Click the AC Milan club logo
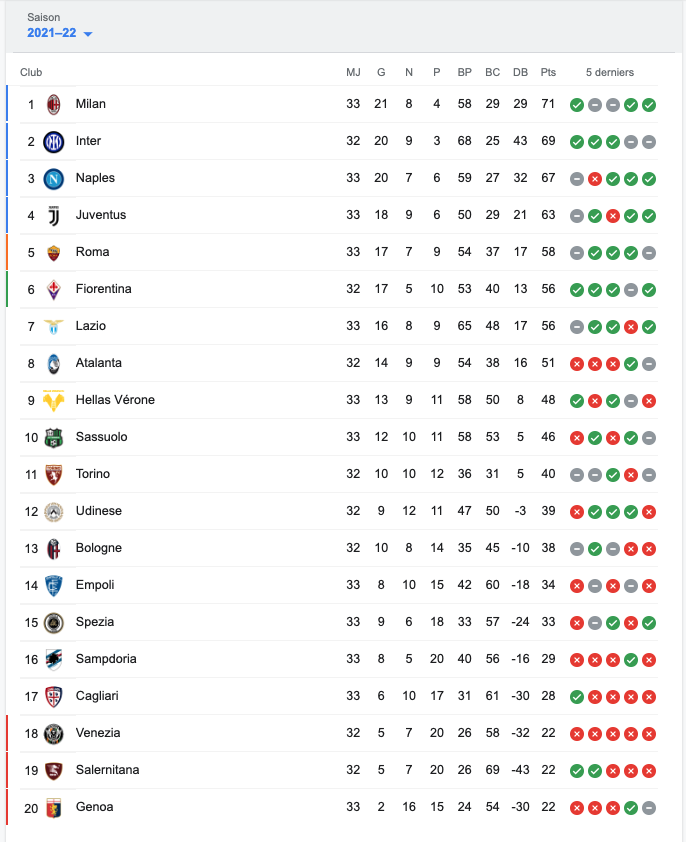686x842 pixels. (x=53, y=104)
